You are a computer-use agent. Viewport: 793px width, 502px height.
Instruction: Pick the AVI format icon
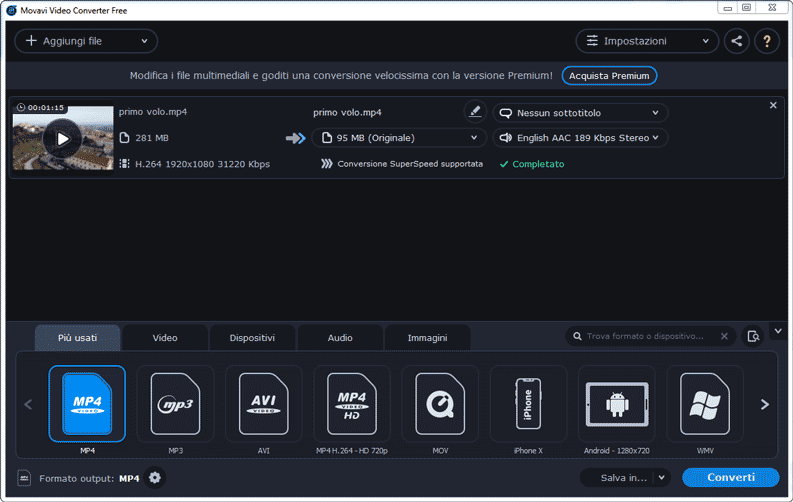[263, 403]
